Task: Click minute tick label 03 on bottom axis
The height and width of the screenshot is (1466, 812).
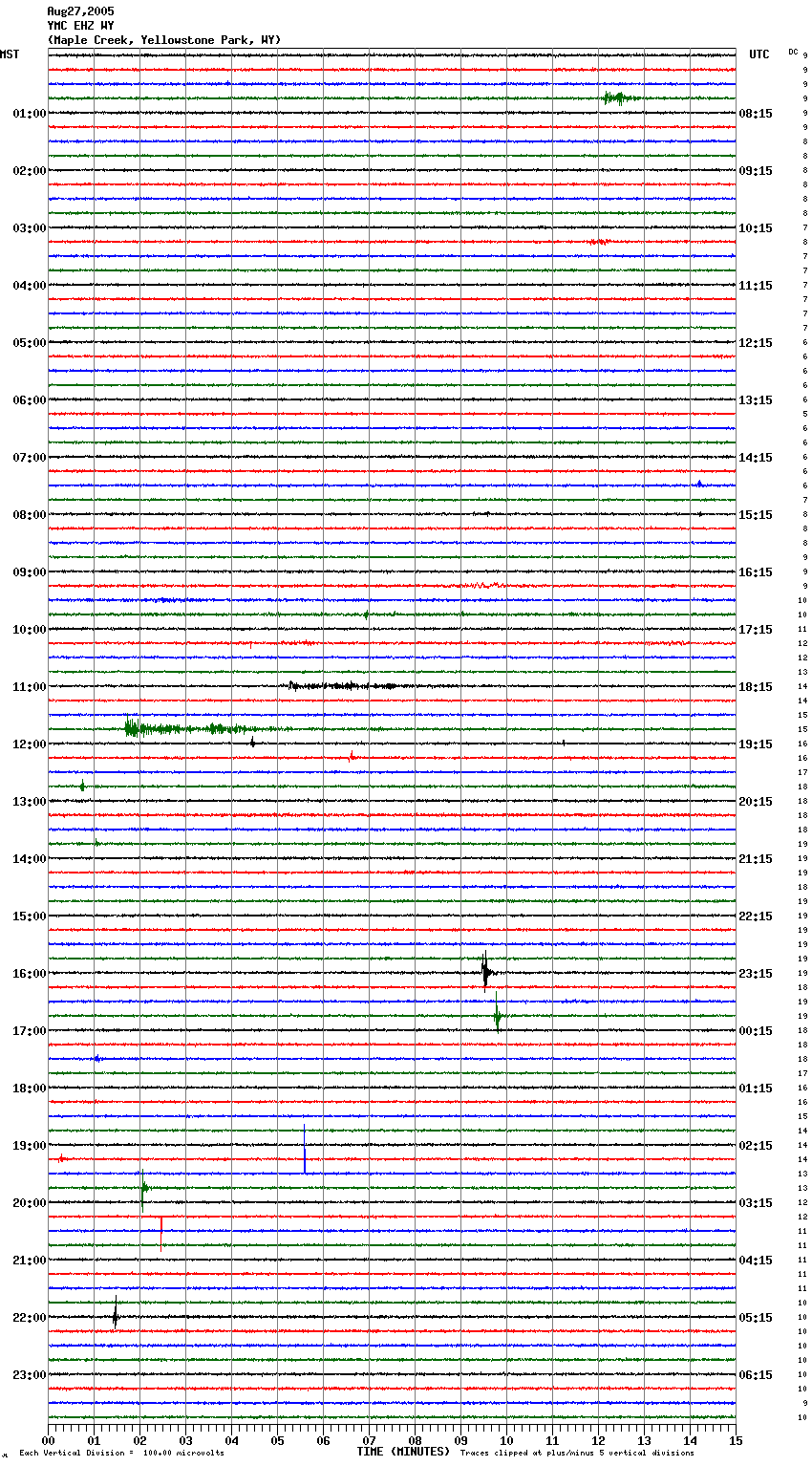Action: (x=185, y=1440)
